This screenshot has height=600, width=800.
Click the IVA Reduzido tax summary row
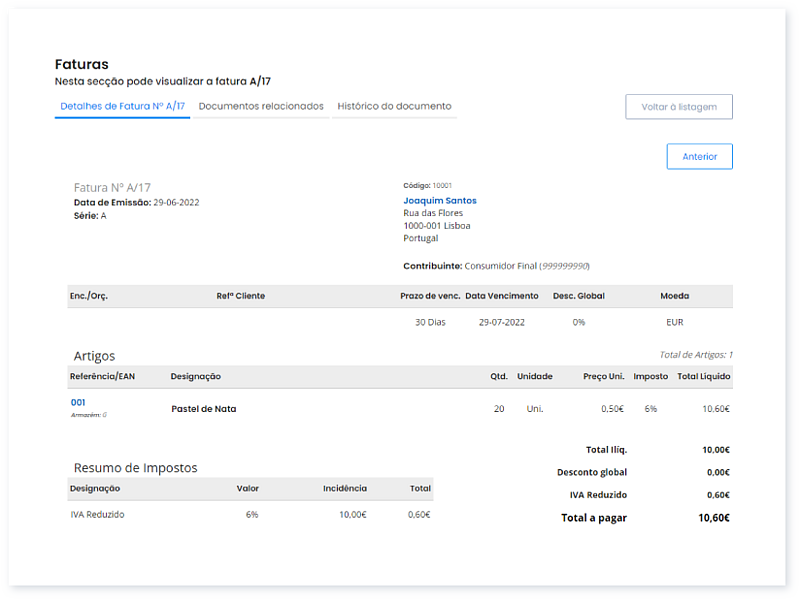click(96, 514)
